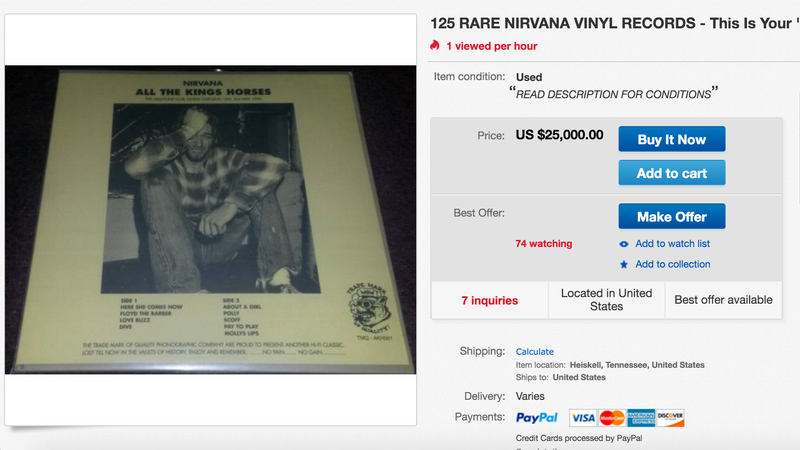Click the 74 watching text
This screenshot has width=800, height=450.
pyautogui.click(x=543, y=244)
